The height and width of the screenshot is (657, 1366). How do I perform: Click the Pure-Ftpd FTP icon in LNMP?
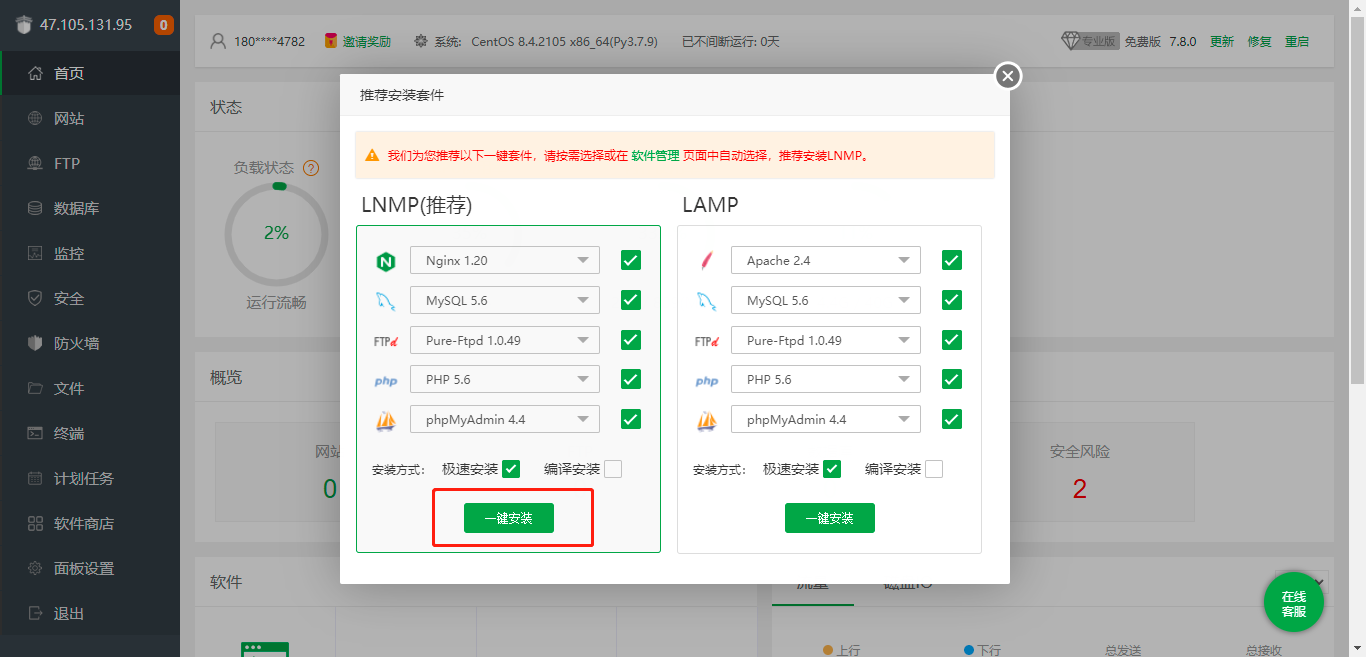tap(386, 341)
